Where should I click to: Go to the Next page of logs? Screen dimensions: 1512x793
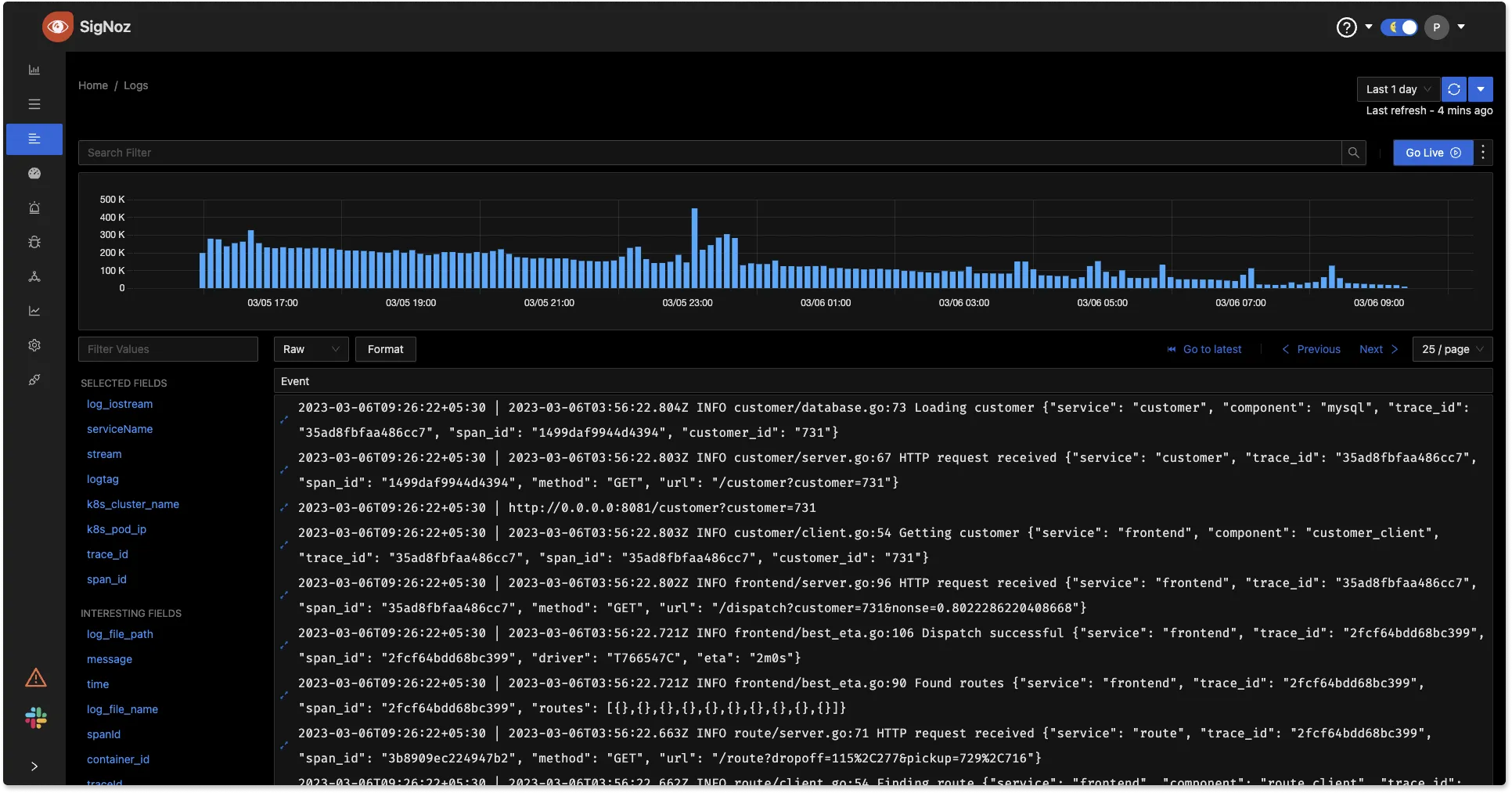coord(1377,349)
